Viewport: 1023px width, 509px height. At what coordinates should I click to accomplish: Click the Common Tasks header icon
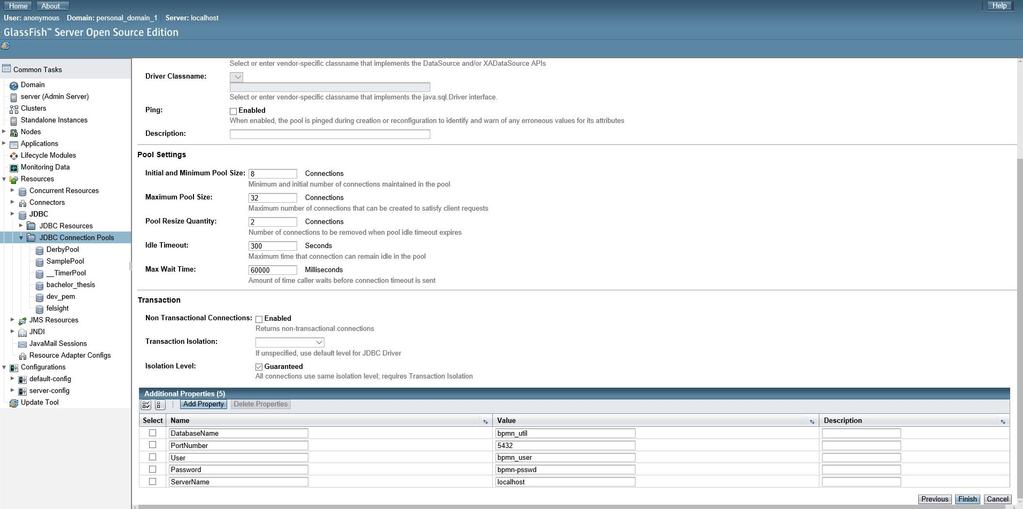tap(7, 69)
